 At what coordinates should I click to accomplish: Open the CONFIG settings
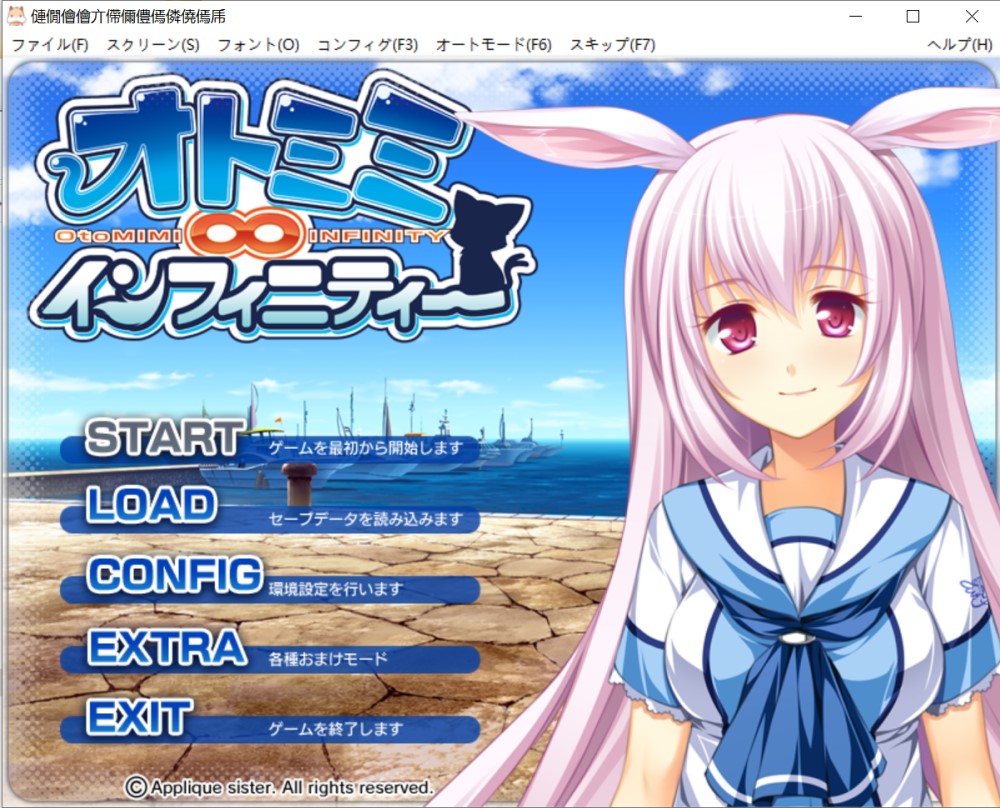click(174, 575)
